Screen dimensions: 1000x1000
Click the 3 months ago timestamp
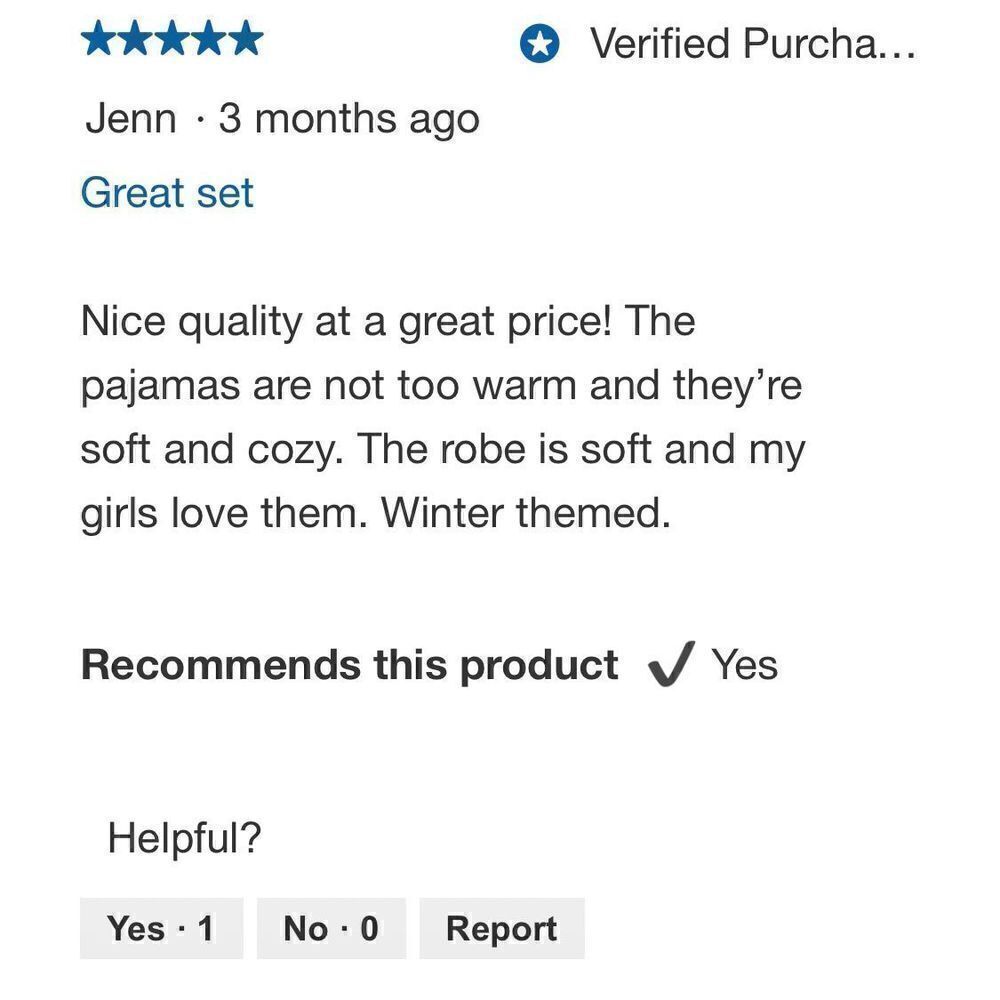pyautogui.click(x=349, y=121)
